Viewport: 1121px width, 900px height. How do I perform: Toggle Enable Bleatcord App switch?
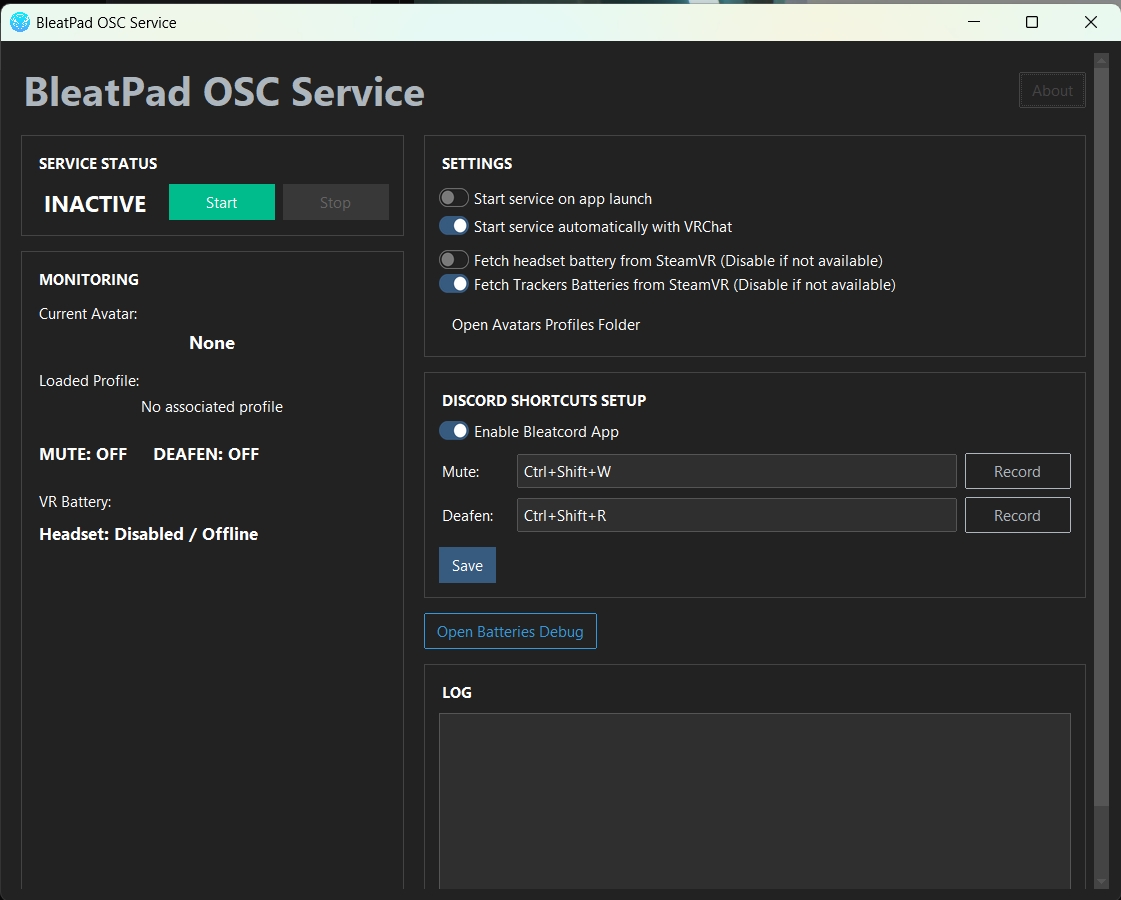tap(454, 431)
